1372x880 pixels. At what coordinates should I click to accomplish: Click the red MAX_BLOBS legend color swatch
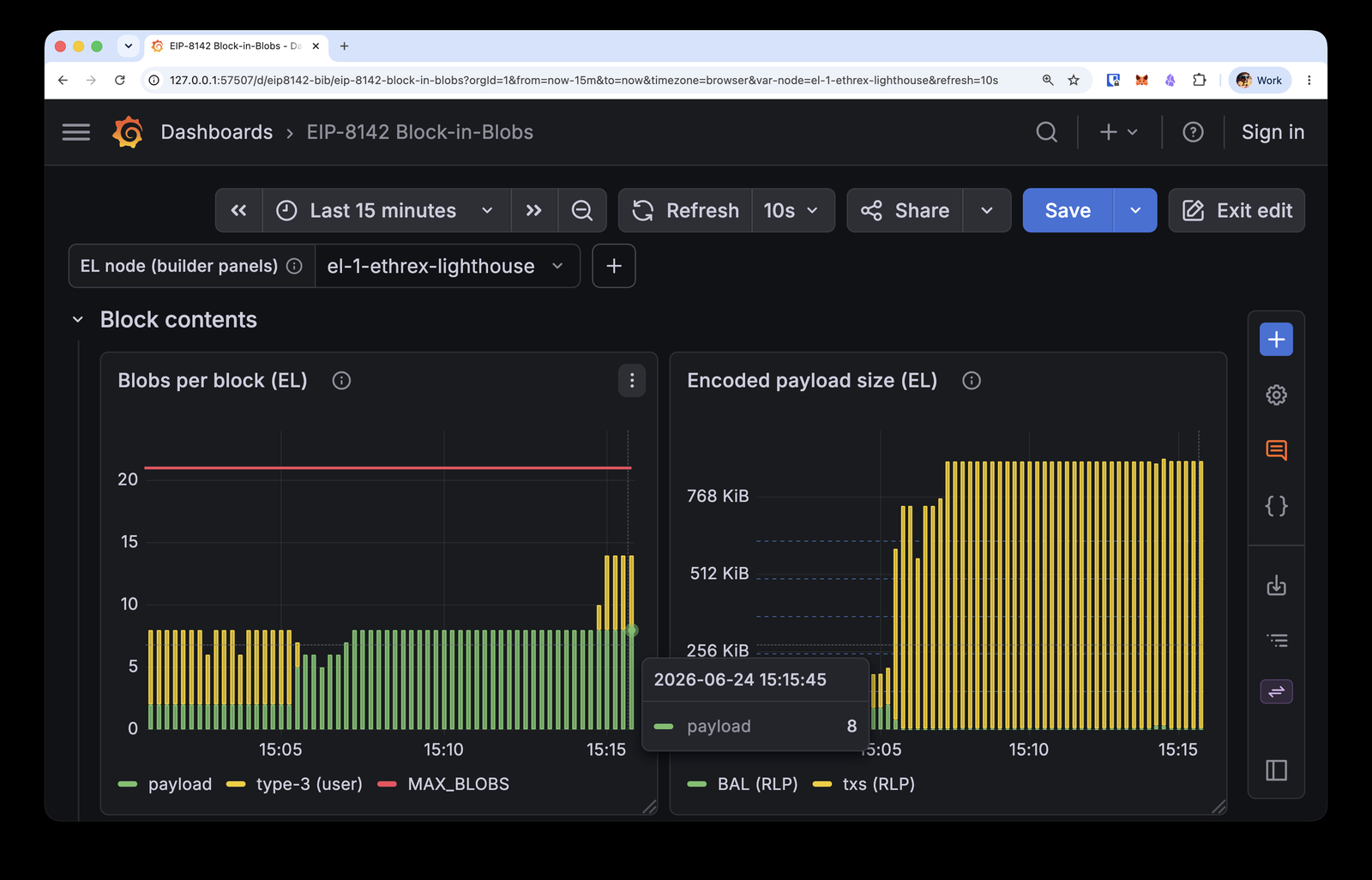pyautogui.click(x=387, y=784)
